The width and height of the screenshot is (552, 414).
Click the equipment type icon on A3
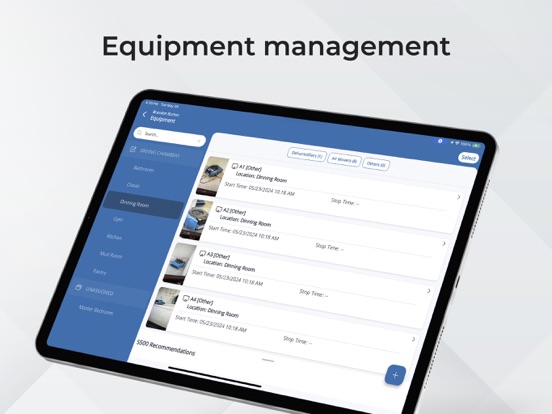pyautogui.click(x=202, y=253)
